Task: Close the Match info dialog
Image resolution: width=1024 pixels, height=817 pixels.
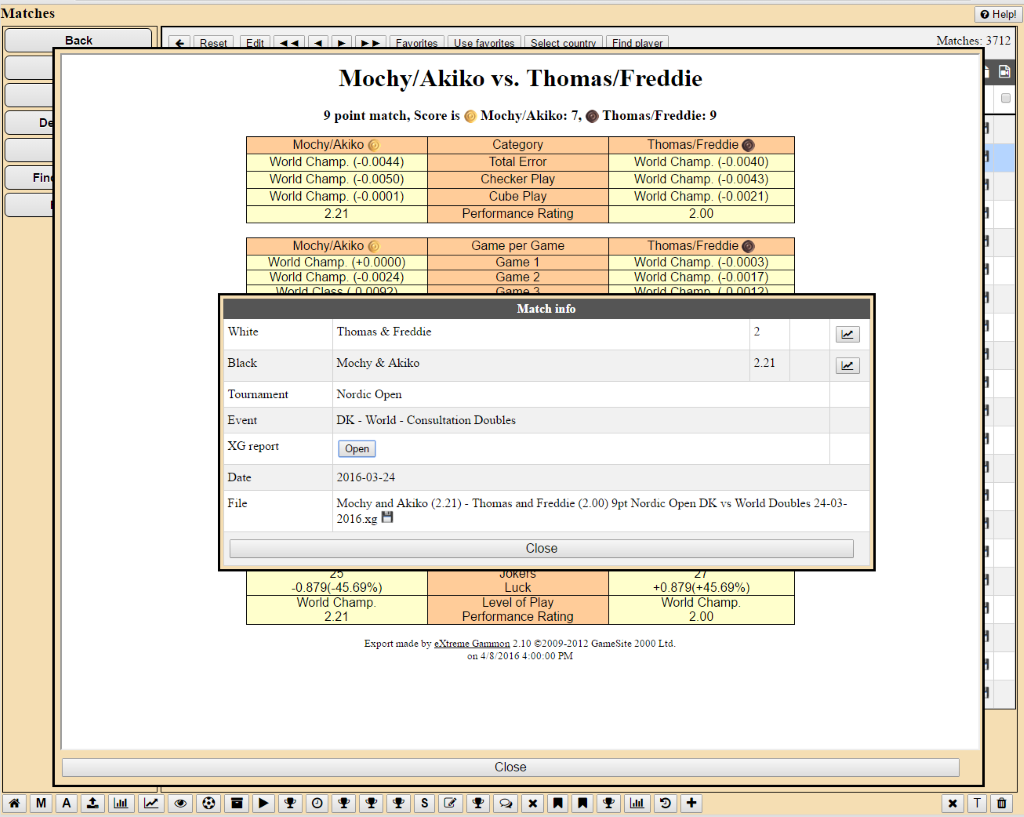Action: coord(541,549)
